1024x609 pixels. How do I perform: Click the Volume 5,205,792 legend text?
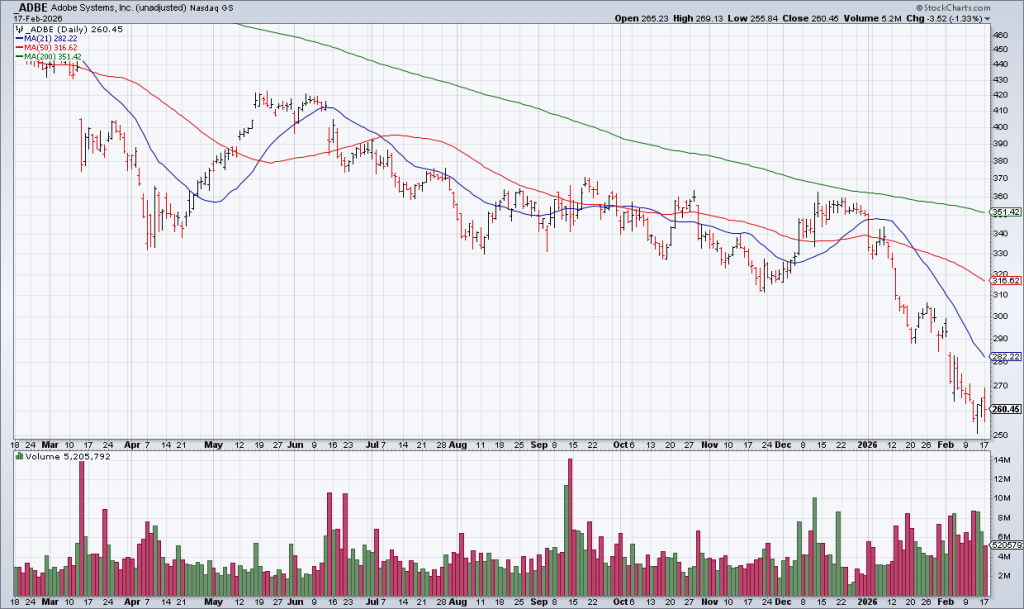pos(68,456)
